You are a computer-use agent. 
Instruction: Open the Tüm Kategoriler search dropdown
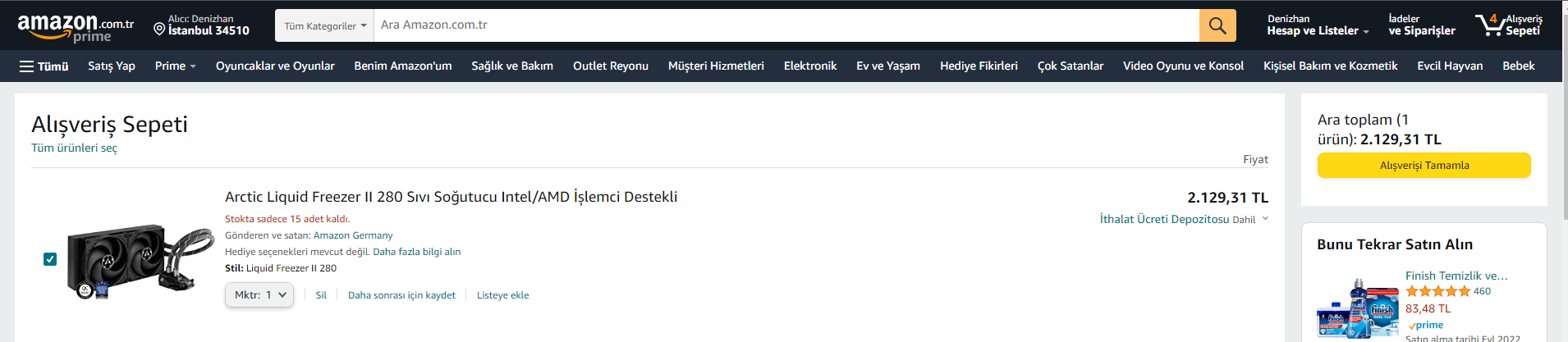[325, 26]
